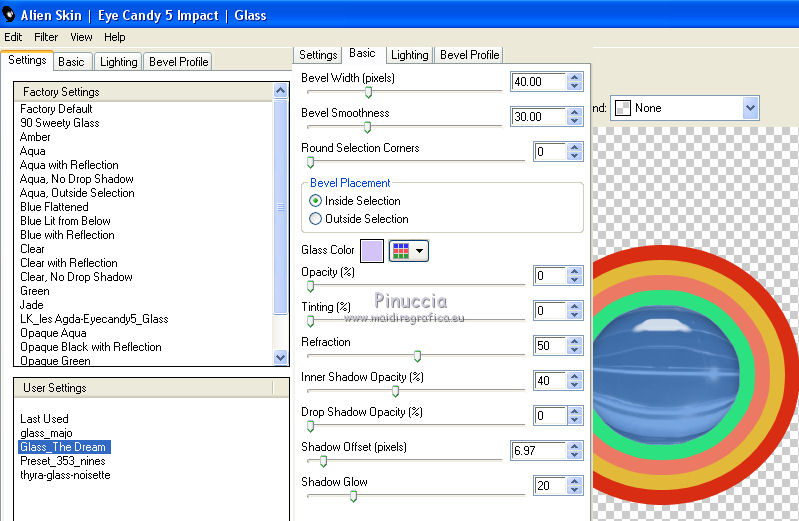The width and height of the screenshot is (799, 521).
Task: Increase Bevel Width with up arrow
Action: pos(575,77)
